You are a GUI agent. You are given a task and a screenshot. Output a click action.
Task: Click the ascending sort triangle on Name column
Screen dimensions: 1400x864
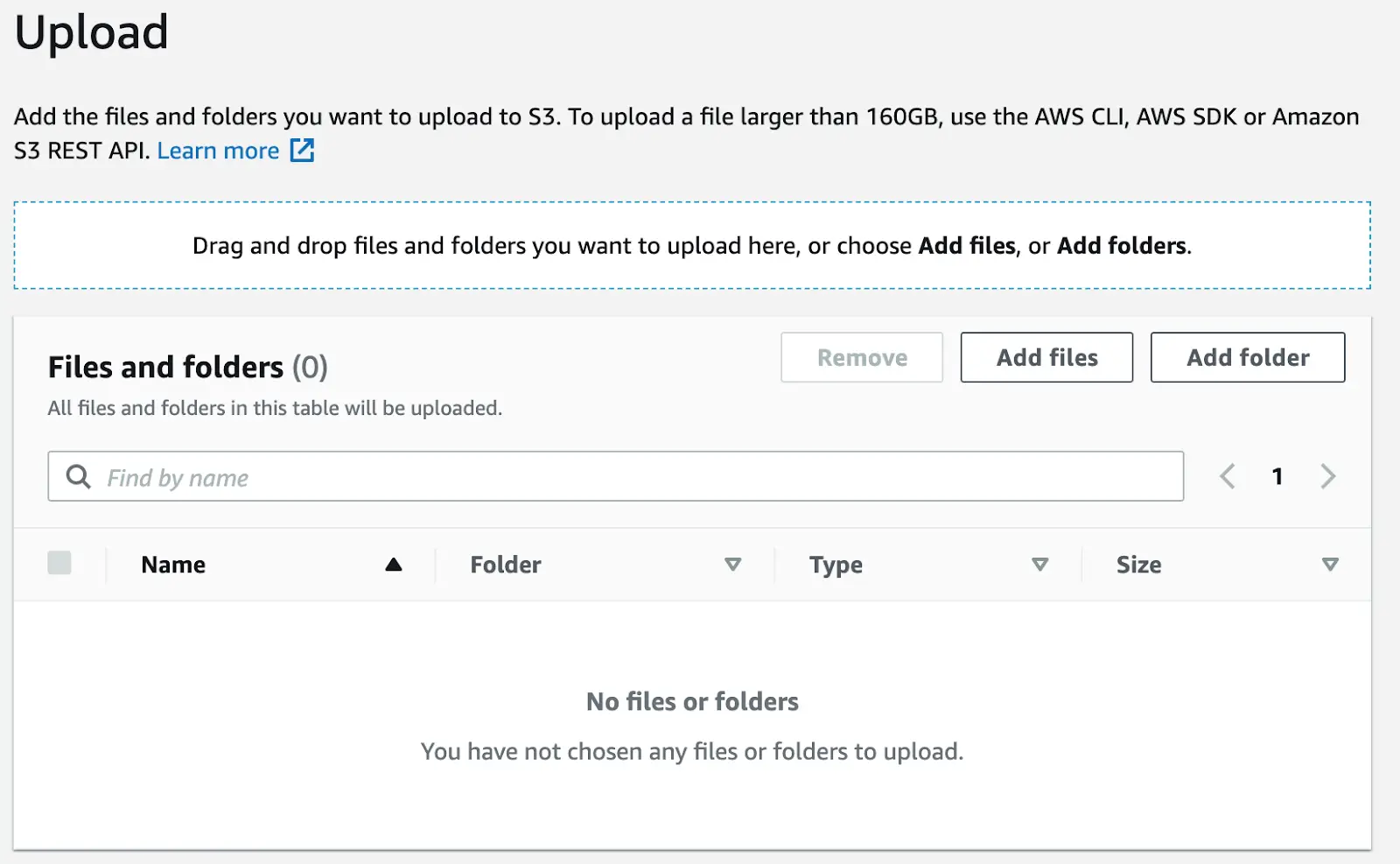click(395, 565)
